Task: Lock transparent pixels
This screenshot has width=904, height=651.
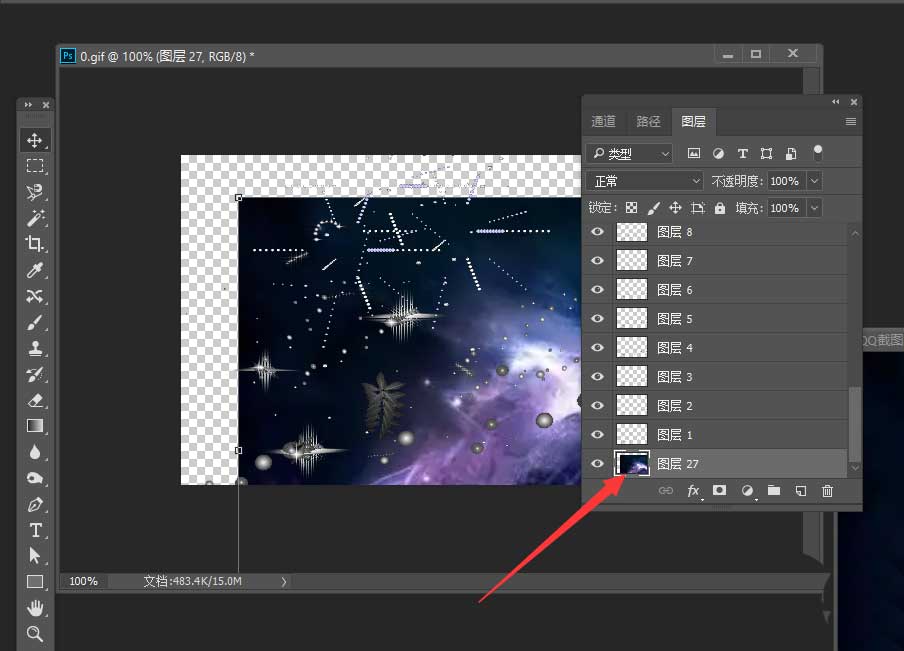Action: pyautogui.click(x=631, y=208)
